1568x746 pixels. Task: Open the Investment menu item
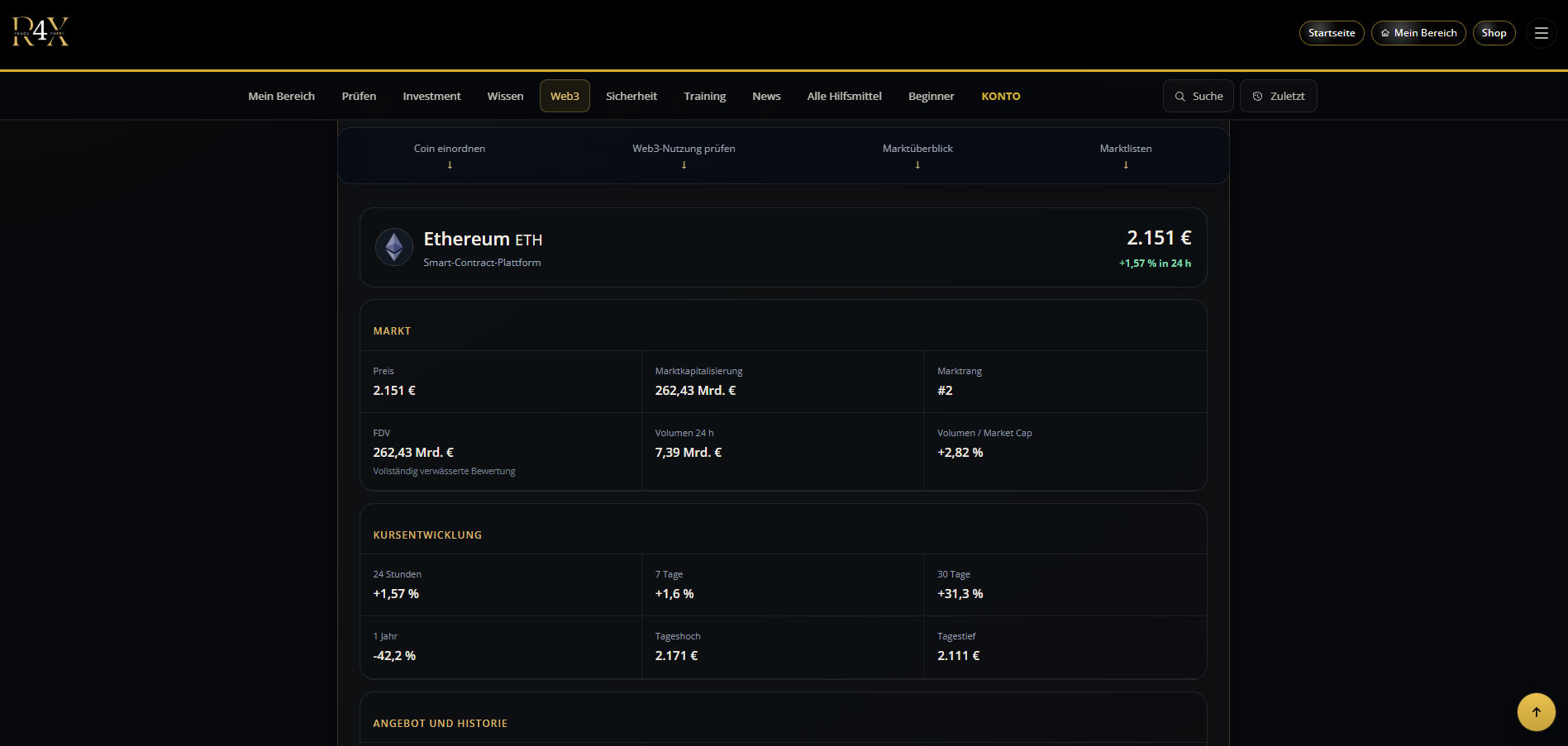coord(431,96)
